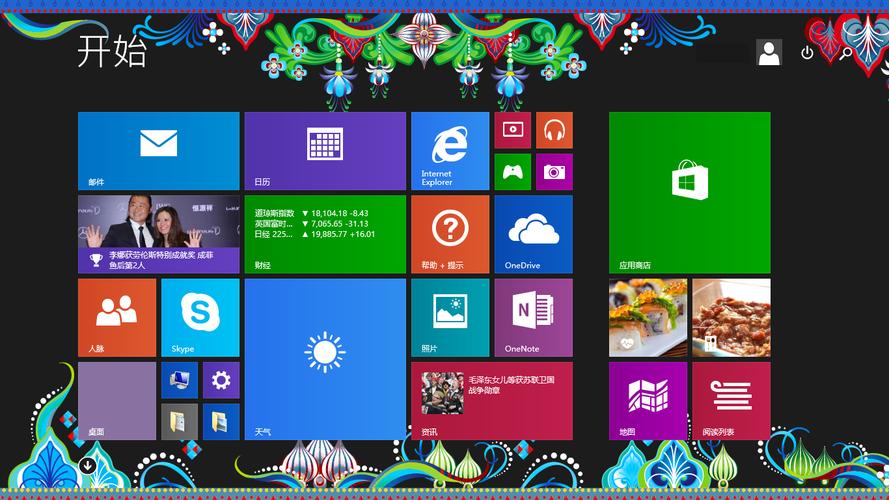Viewport: 889px width, 500px height.
Task: Click the 道琼斯指数 18,104.18 row
Action: [311, 213]
